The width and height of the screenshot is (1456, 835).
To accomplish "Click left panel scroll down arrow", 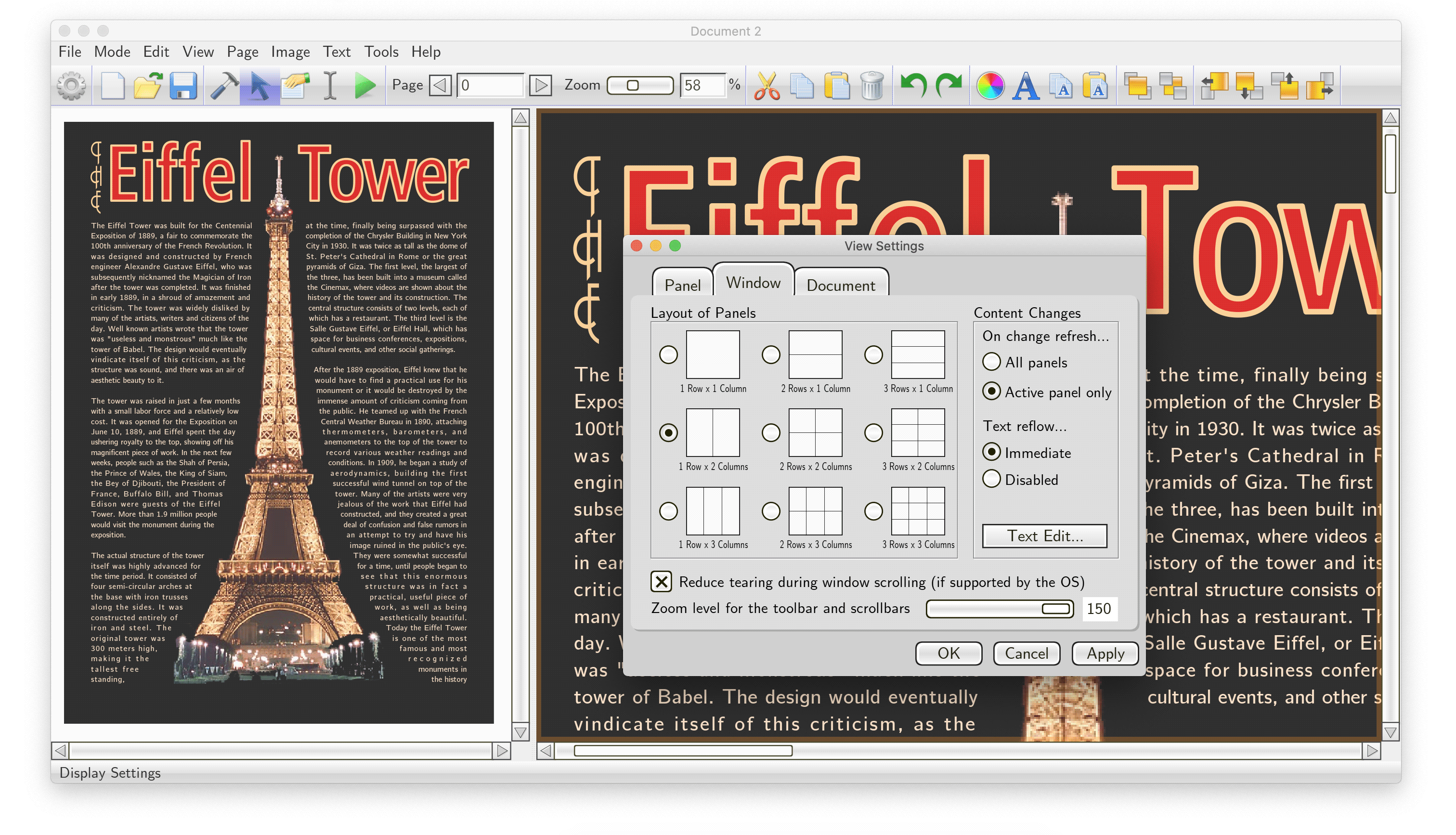I will pyautogui.click(x=520, y=732).
